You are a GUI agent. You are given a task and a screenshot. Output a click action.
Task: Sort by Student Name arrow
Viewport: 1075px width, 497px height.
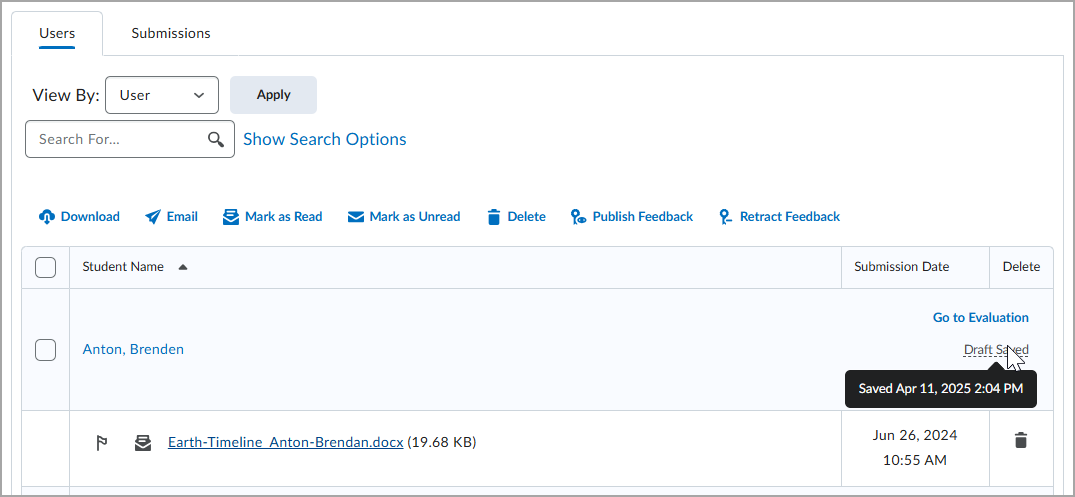point(182,267)
